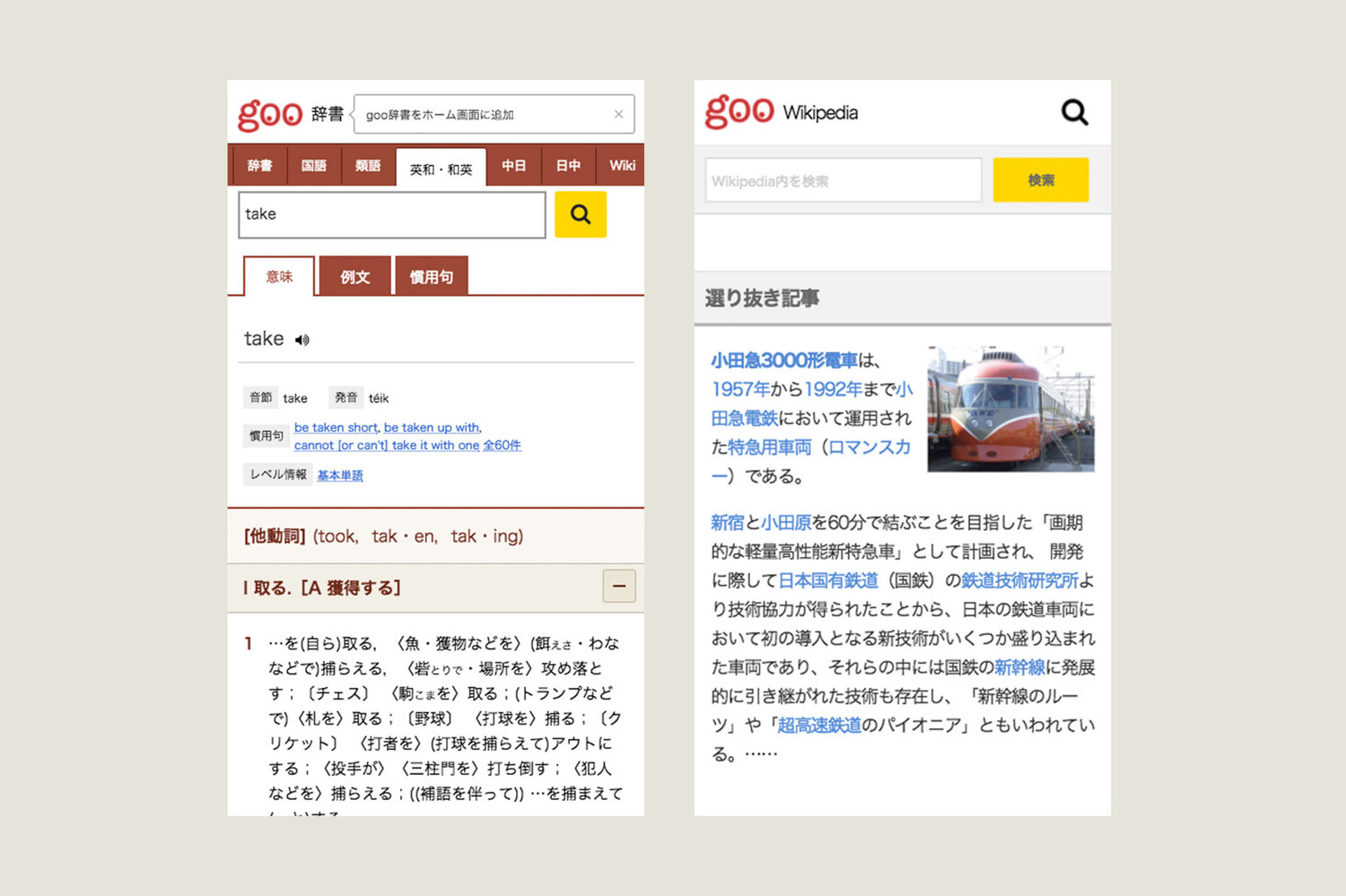Play the pronunciation audio for take
Viewport: 1346px width, 896px height.
coord(302,340)
